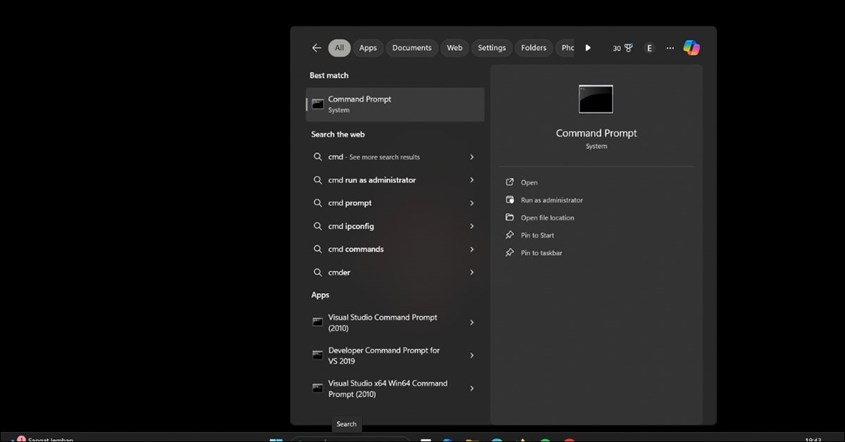Select the cmd prompt web suggestion text
The image size is (845, 442).
[x=350, y=203]
